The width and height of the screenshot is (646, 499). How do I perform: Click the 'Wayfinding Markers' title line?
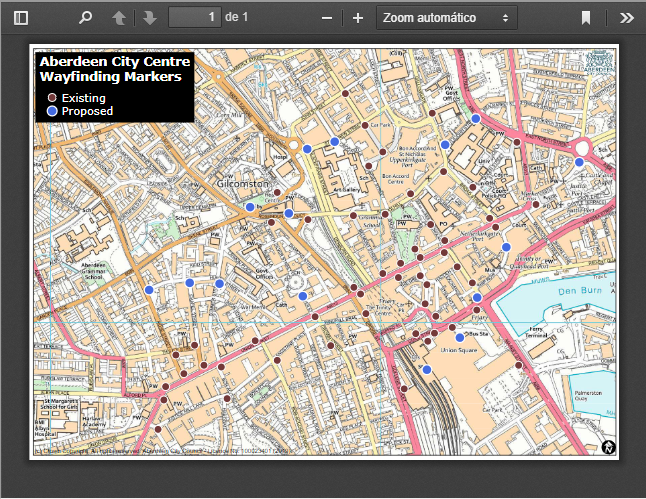(110, 77)
